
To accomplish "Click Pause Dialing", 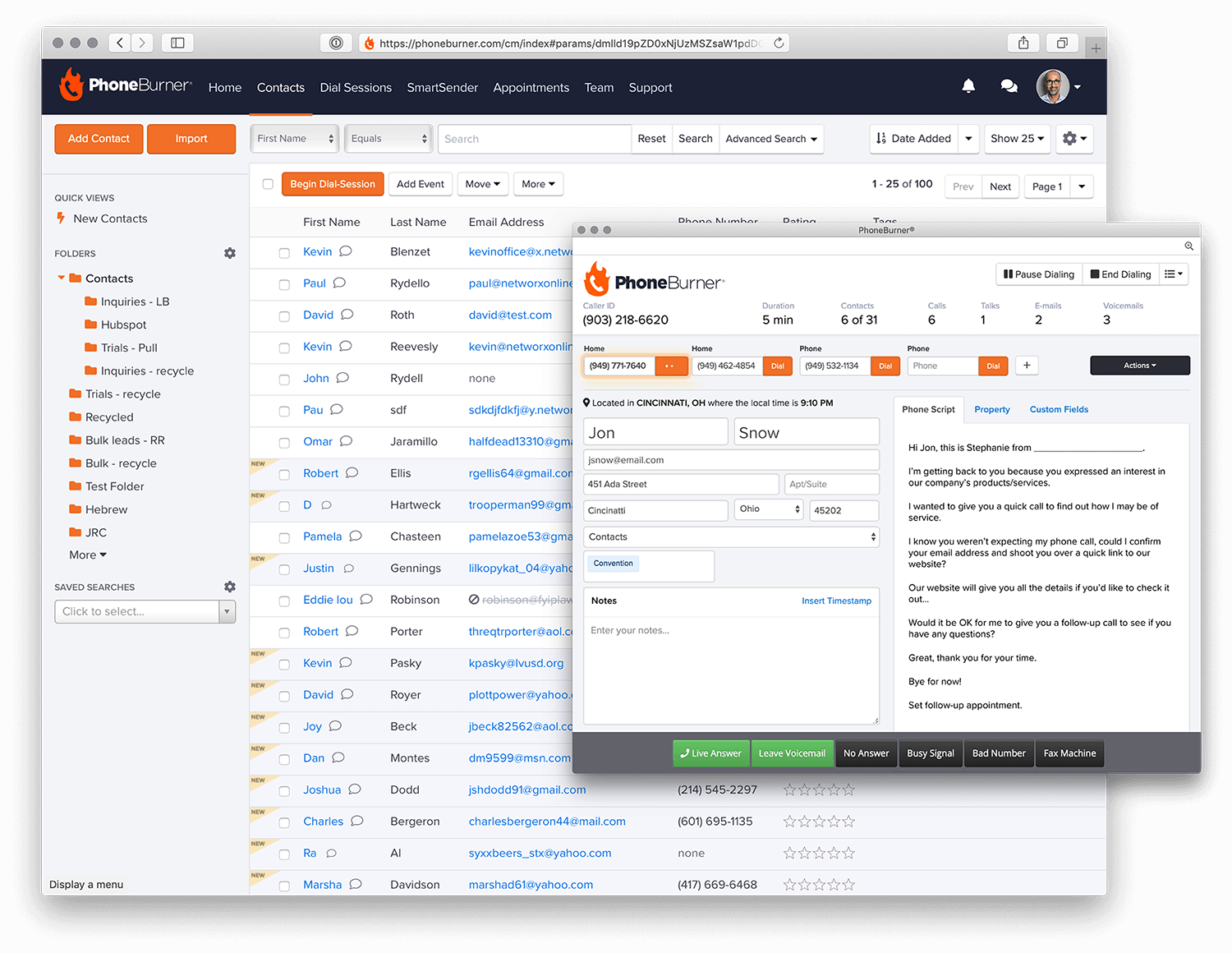I will (x=1039, y=274).
